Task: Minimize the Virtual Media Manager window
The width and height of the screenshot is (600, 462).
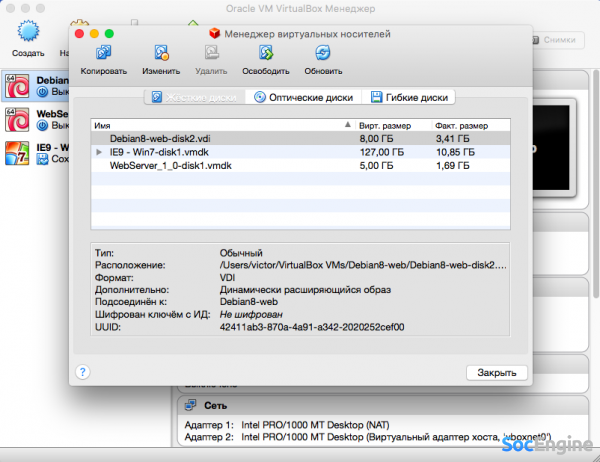Action: 94,34
